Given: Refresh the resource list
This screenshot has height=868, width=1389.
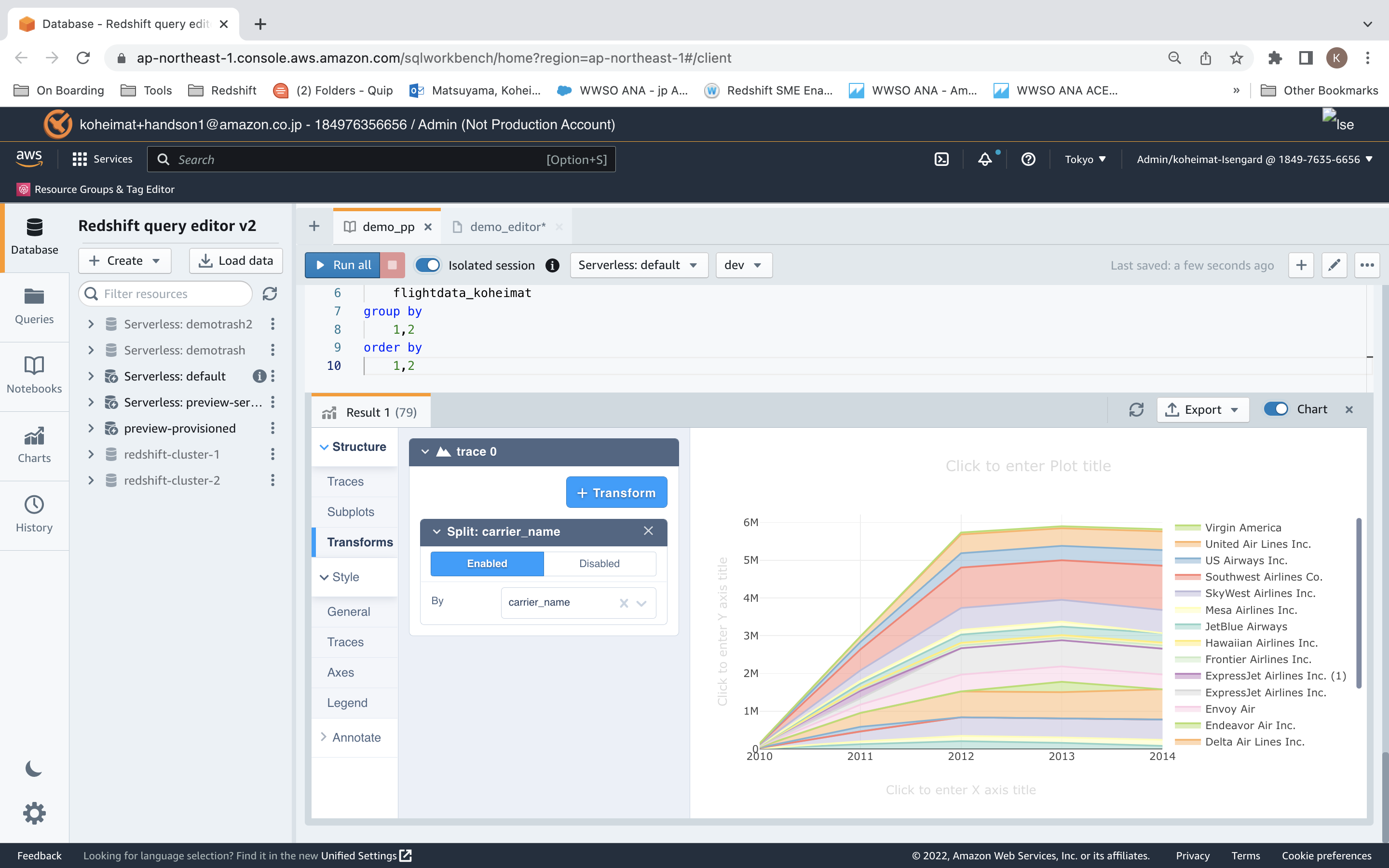Looking at the screenshot, I should coord(270,294).
